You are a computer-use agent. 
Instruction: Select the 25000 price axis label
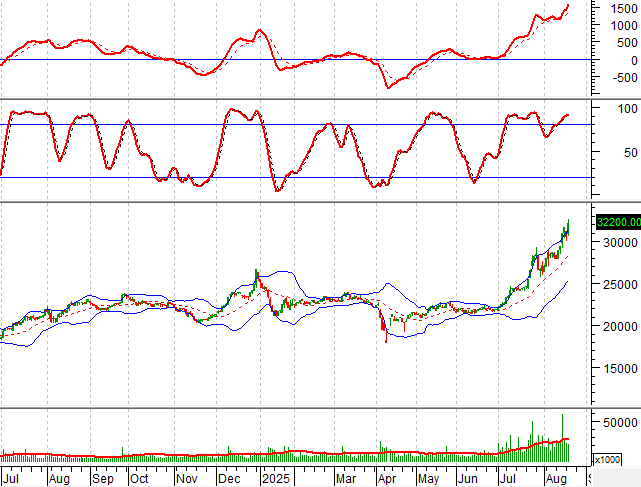coord(620,285)
